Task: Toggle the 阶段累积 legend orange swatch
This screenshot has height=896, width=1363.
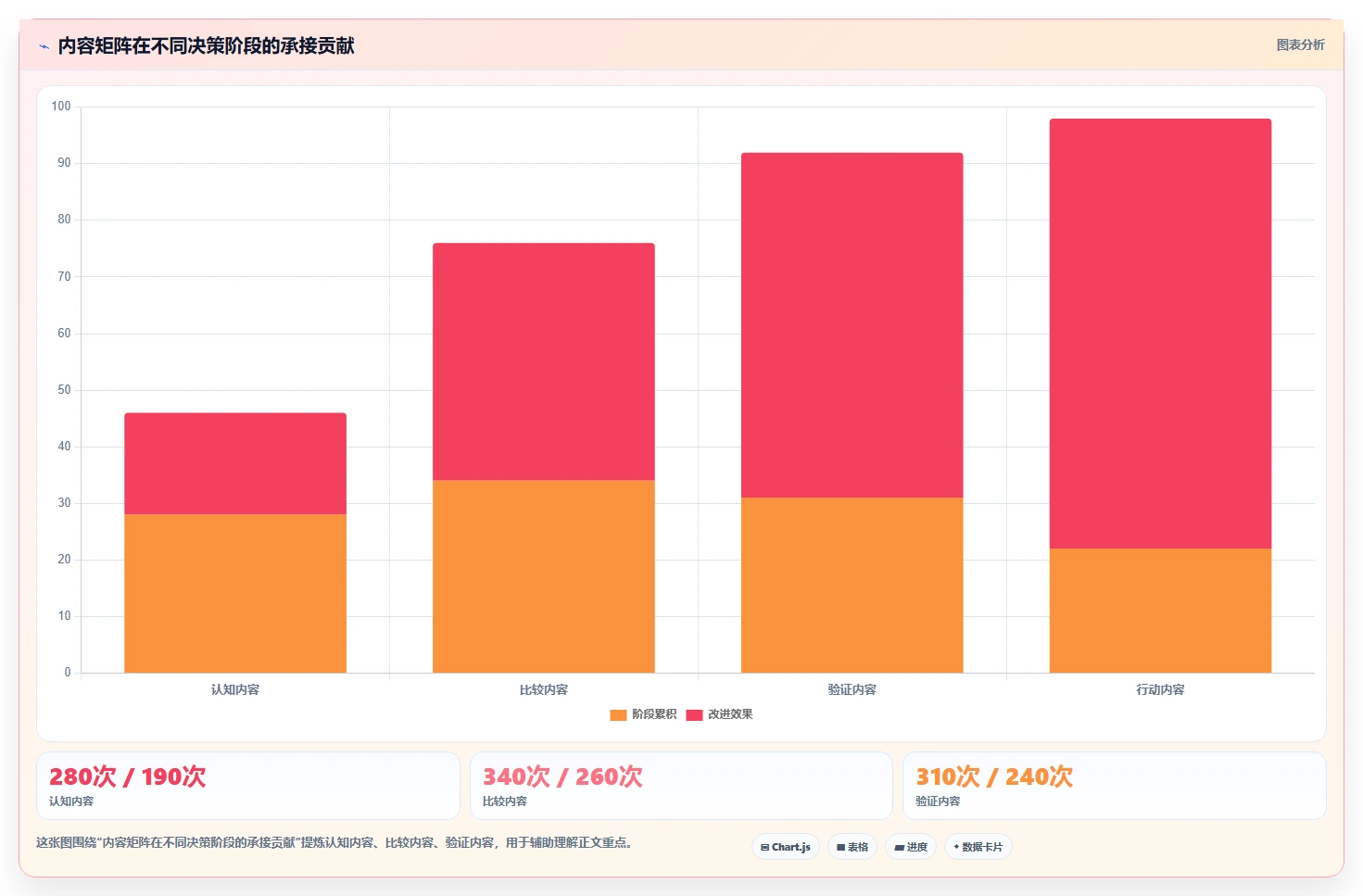Action: click(x=618, y=714)
